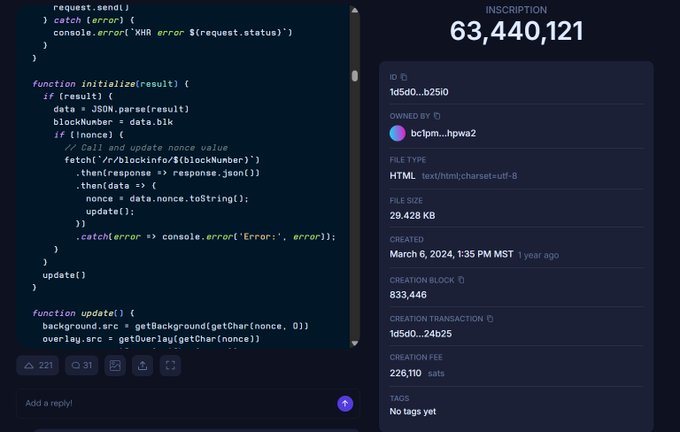Click text/html;charset=utf-8 value
The width and height of the screenshot is (680, 432).
tap(469, 176)
